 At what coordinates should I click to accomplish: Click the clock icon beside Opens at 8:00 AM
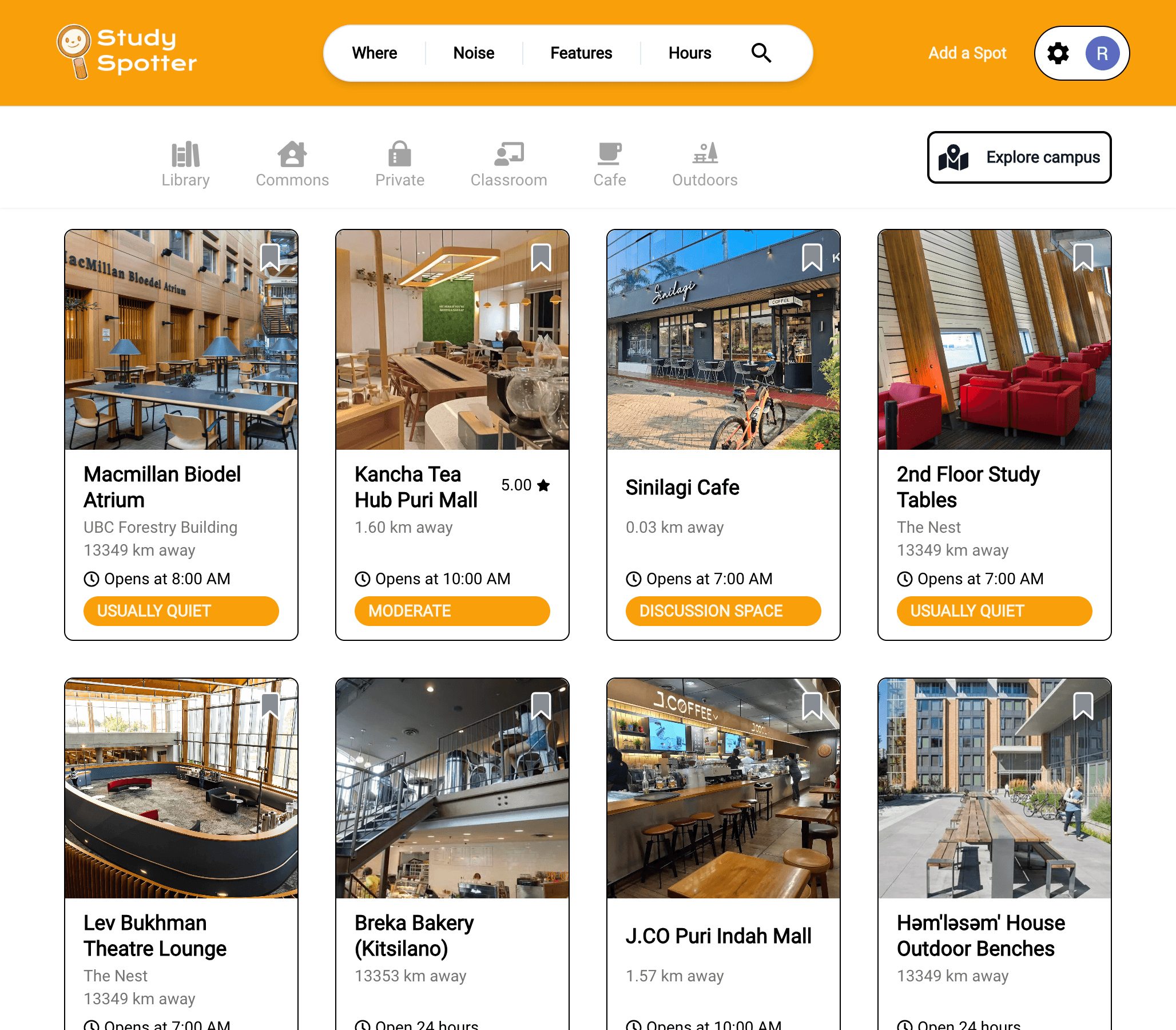pyautogui.click(x=92, y=579)
